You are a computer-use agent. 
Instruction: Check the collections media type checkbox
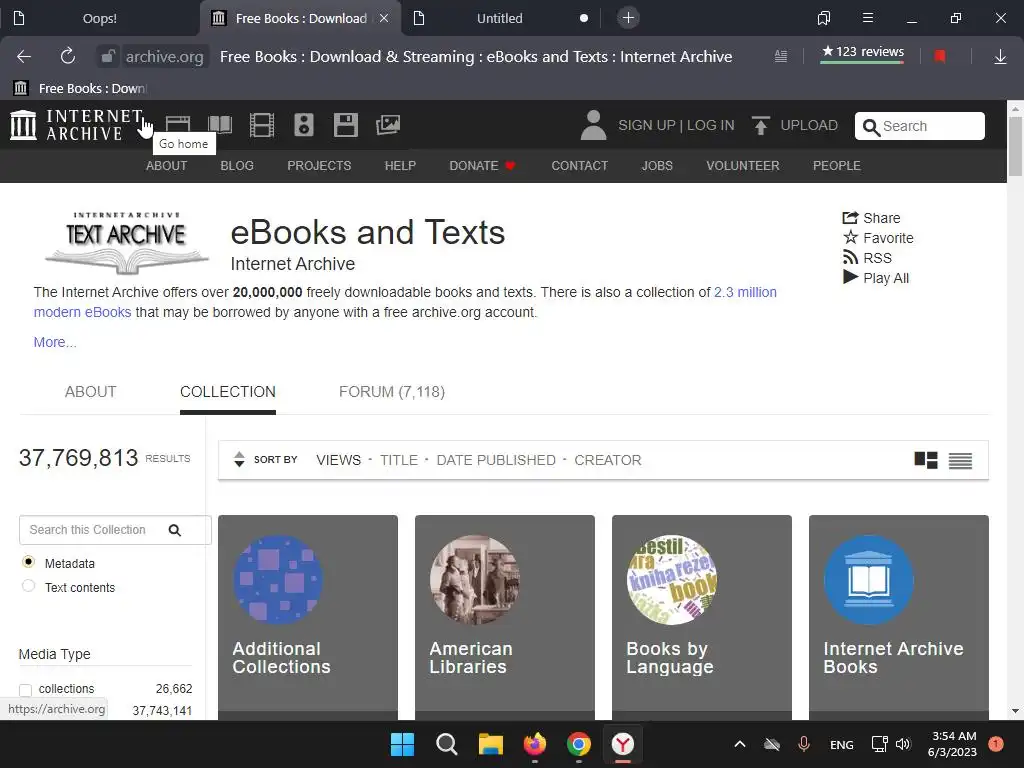click(25, 690)
